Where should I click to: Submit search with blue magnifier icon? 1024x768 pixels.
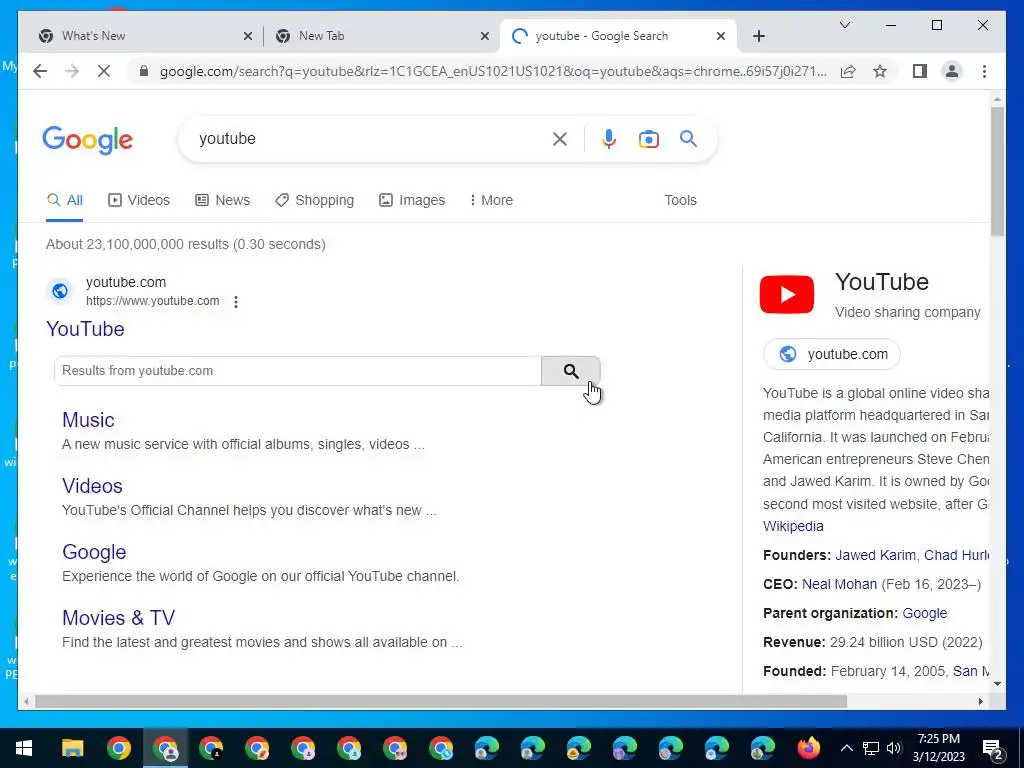click(688, 138)
